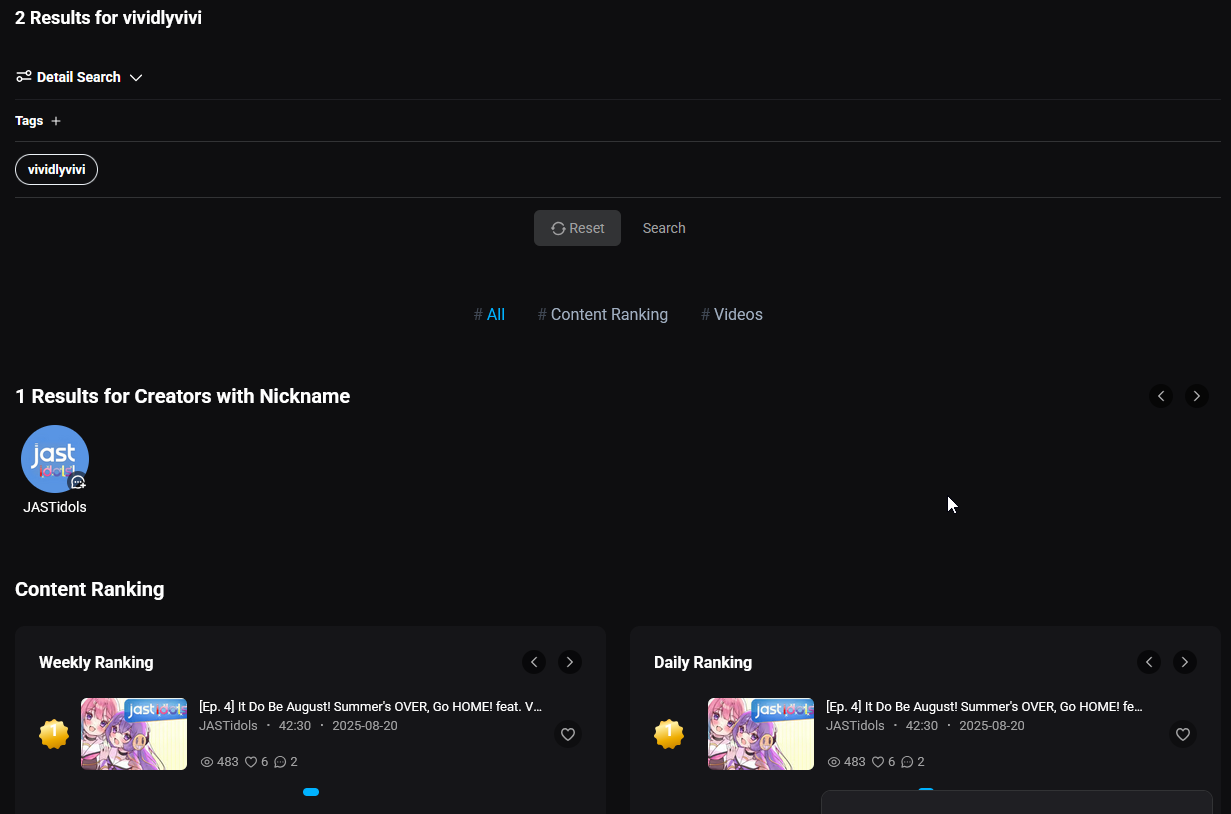Click the gold rank 1 medal in Daily Ranking
The image size is (1231, 814).
pyautogui.click(x=669, y=734)
